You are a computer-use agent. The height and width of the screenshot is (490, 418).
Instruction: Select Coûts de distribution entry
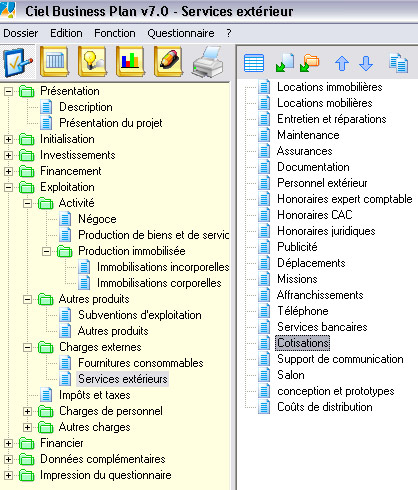pos(325,407)
